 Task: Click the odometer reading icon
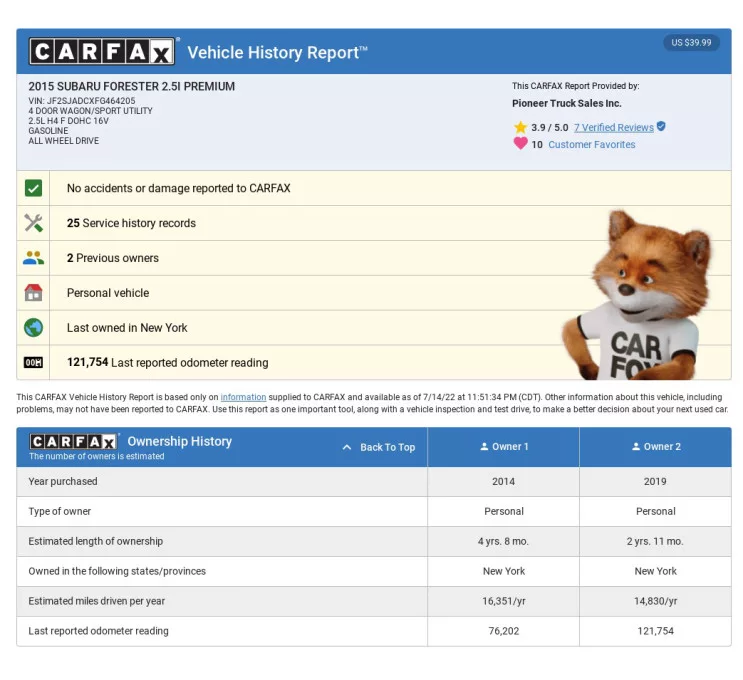click(x=33, y=363)
